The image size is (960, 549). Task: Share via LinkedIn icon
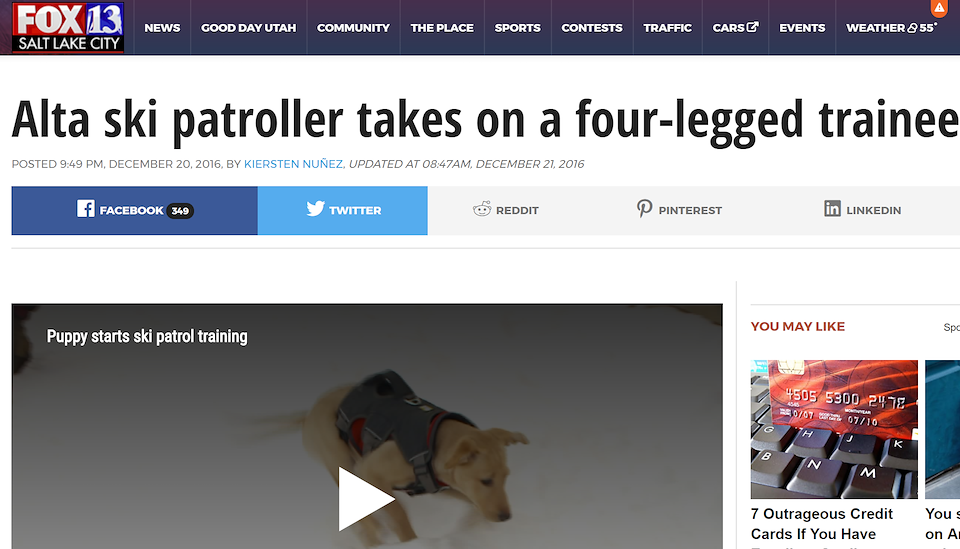click(x=832, y=209)
